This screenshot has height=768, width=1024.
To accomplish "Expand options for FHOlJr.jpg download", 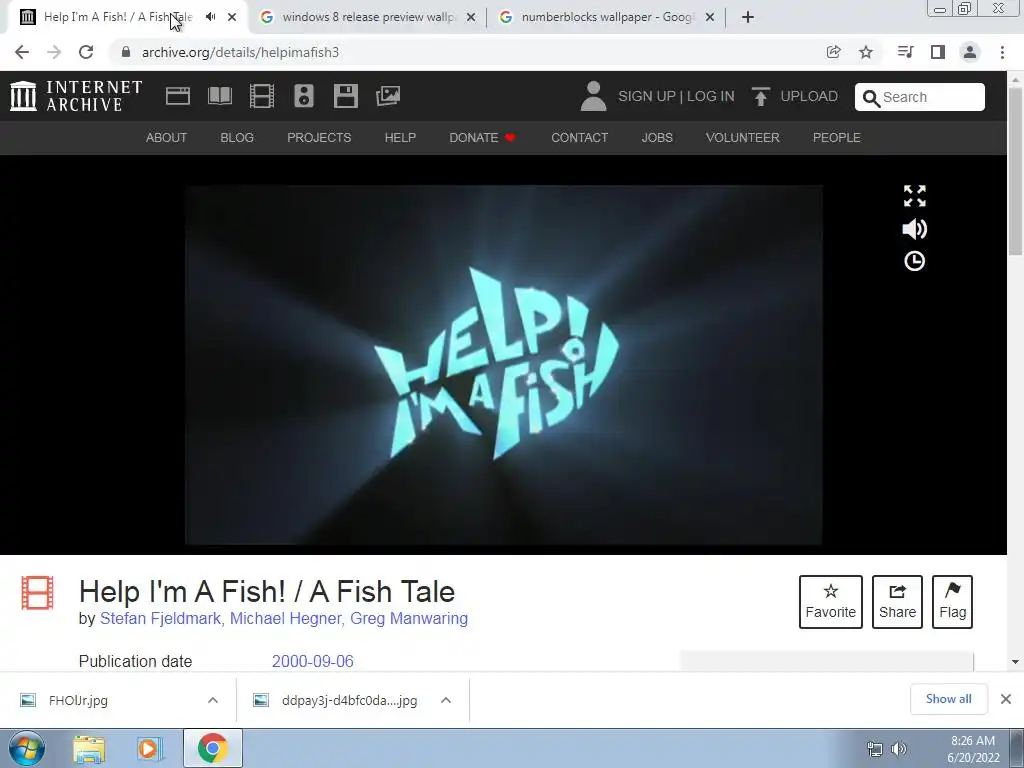I will point(213,700).
